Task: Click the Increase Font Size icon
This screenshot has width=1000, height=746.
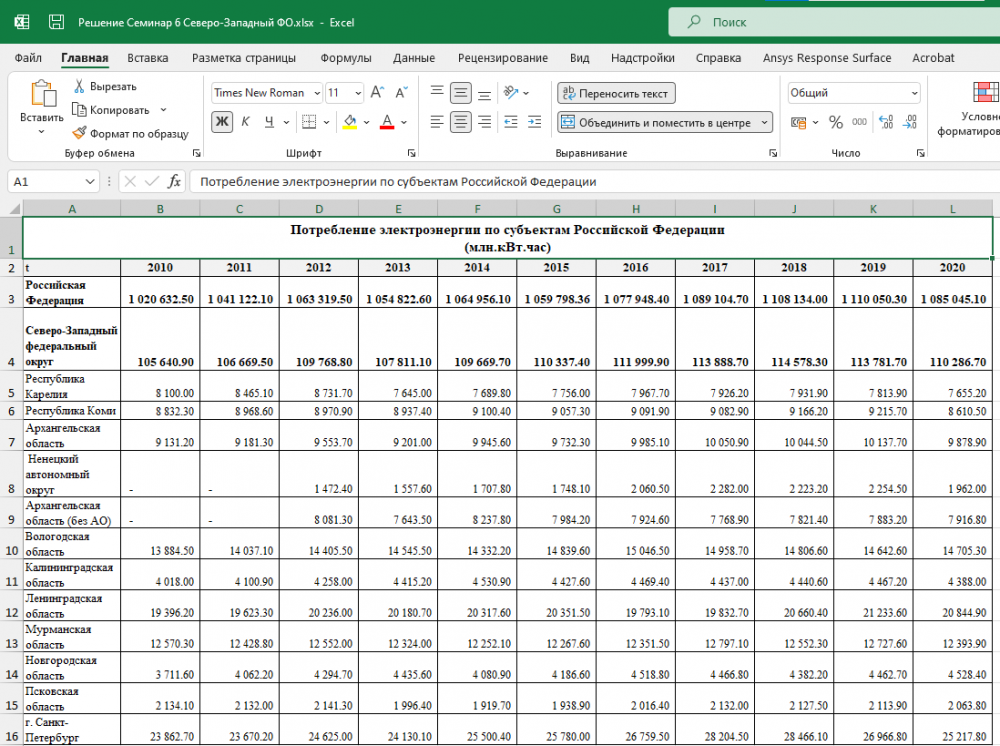Action: pyautogui.click(x=377, y=93)
